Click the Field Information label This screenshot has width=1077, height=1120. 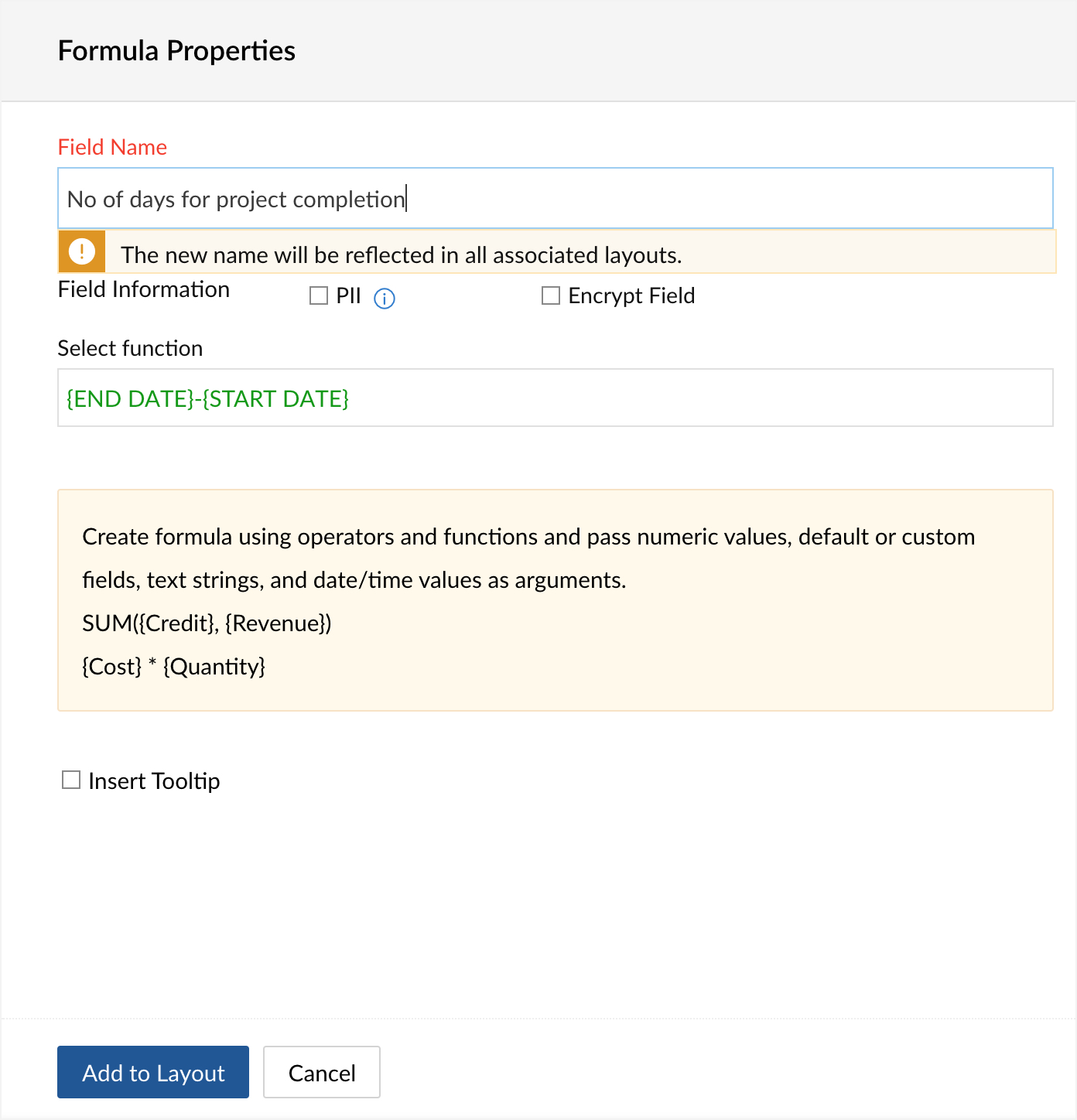(x=143, y=289)
